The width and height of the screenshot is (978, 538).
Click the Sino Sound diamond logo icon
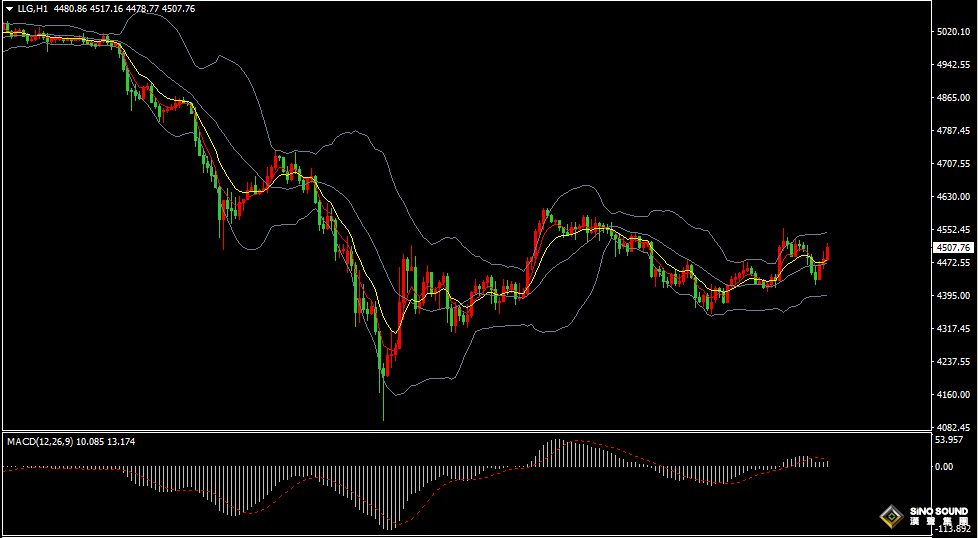point(892,516)
